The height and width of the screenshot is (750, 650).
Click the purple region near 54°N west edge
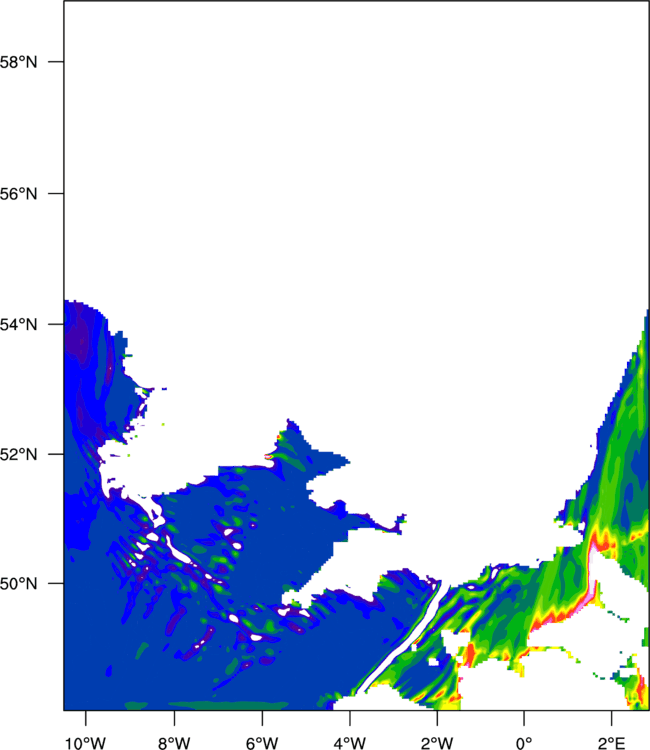click(x=79, y=337)
